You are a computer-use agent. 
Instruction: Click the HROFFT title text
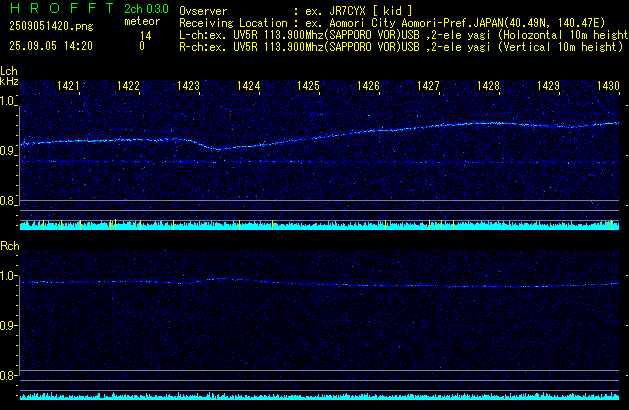pyautogui.click(x=62, y=8)
